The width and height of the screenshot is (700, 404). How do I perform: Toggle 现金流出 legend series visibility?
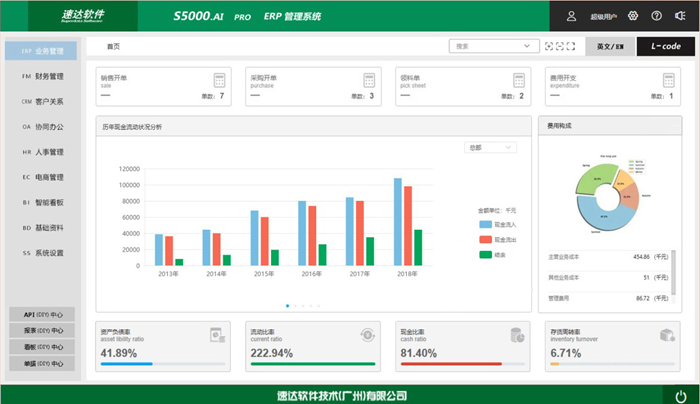(486, 240)
